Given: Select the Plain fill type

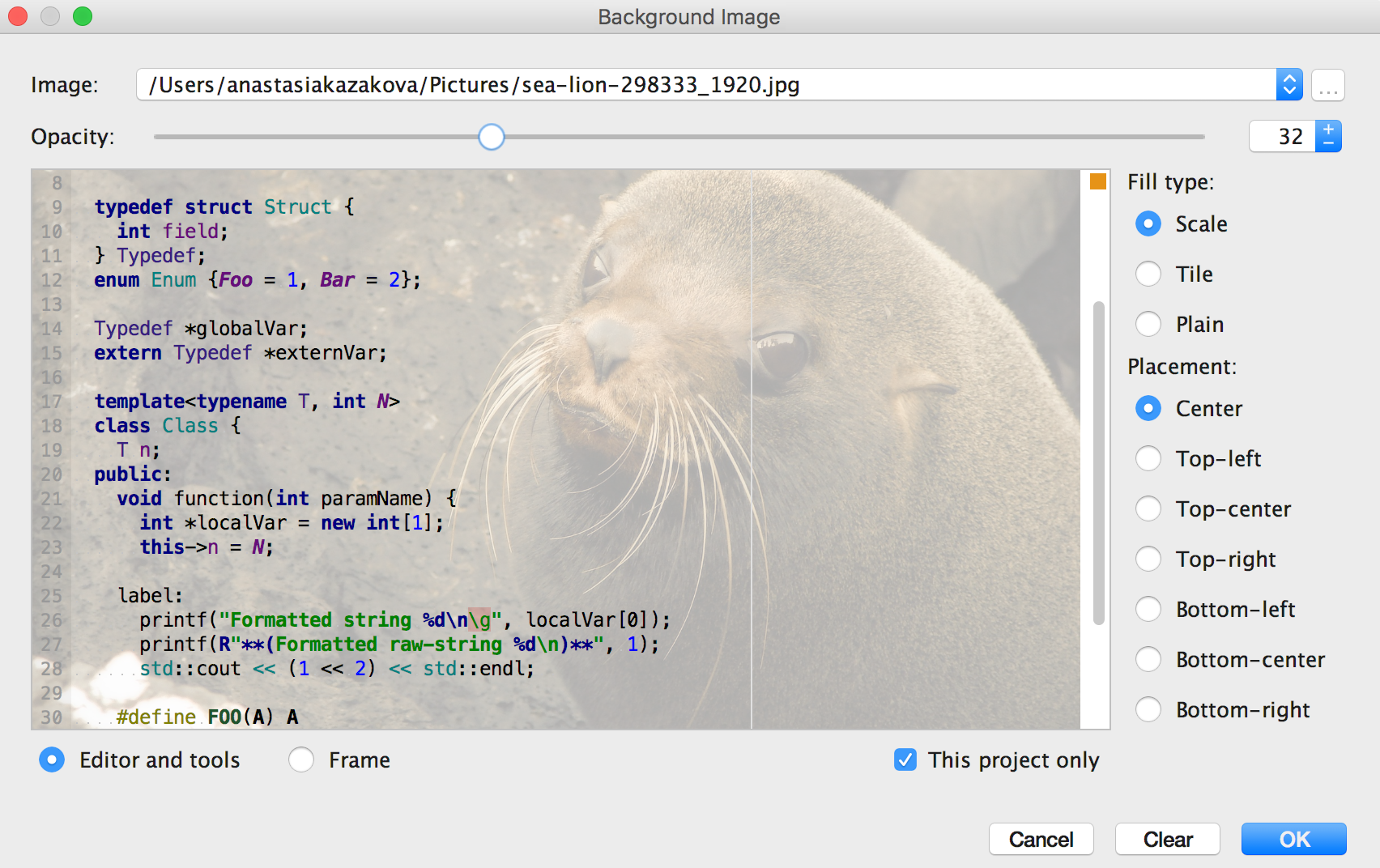Looking at the screenshot, I should pos(1148,325).
